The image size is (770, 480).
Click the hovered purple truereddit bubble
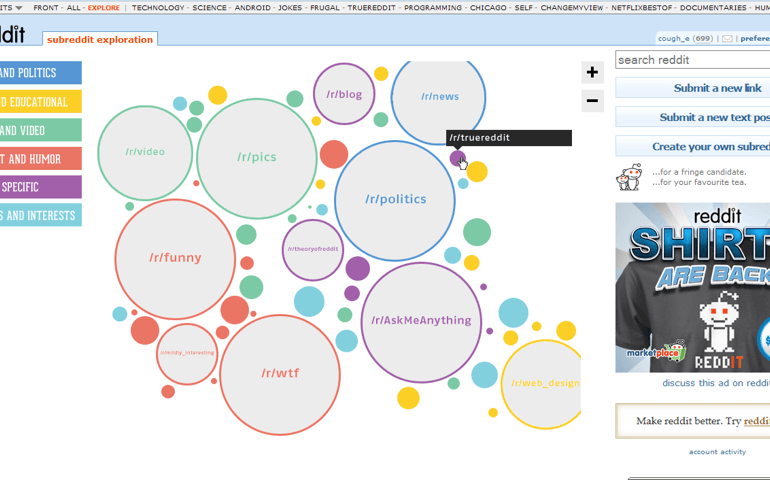(x=457, y=158)
